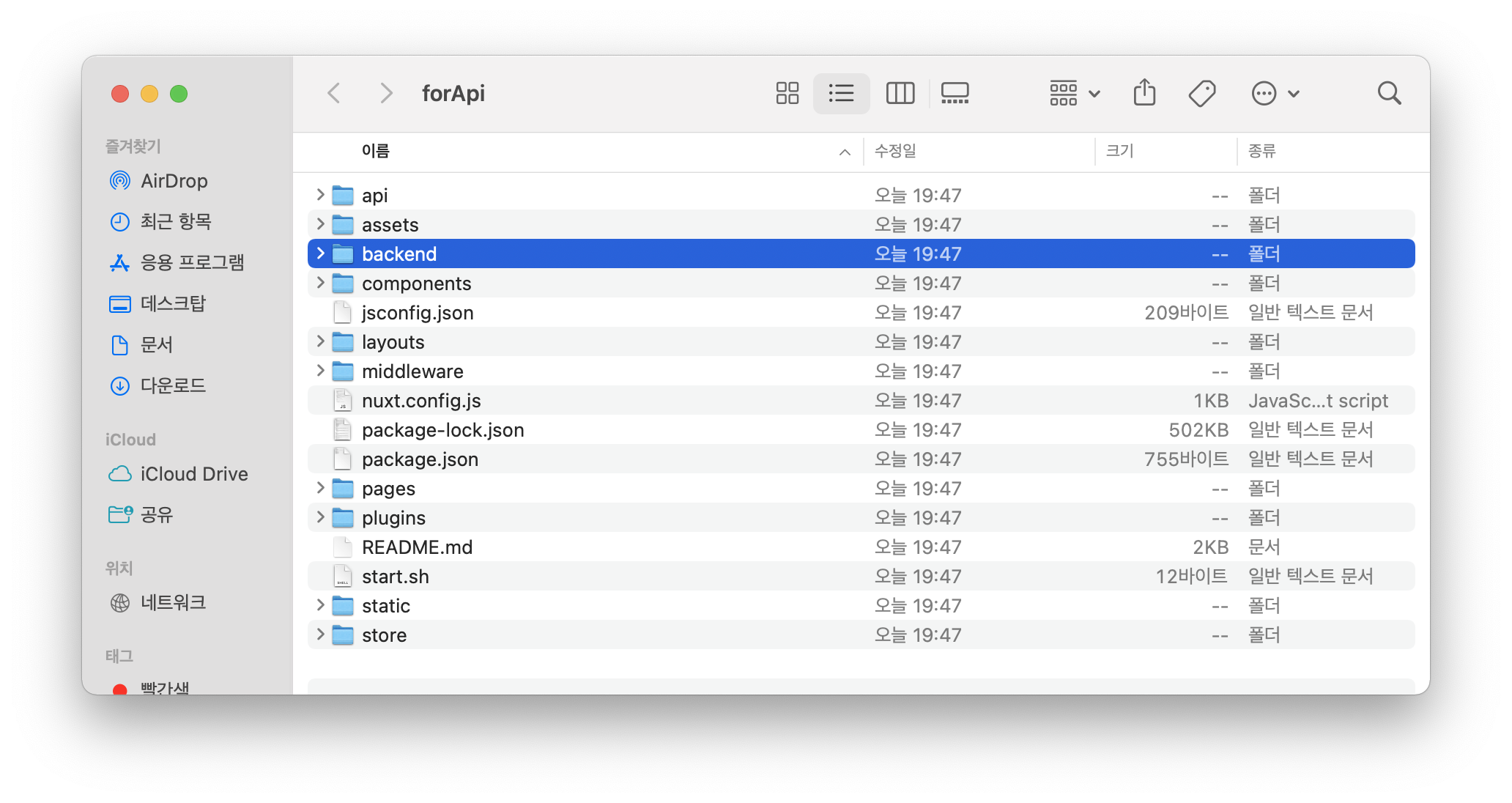
Task: Select the middleware folder name
Action: tap(412, 371)
